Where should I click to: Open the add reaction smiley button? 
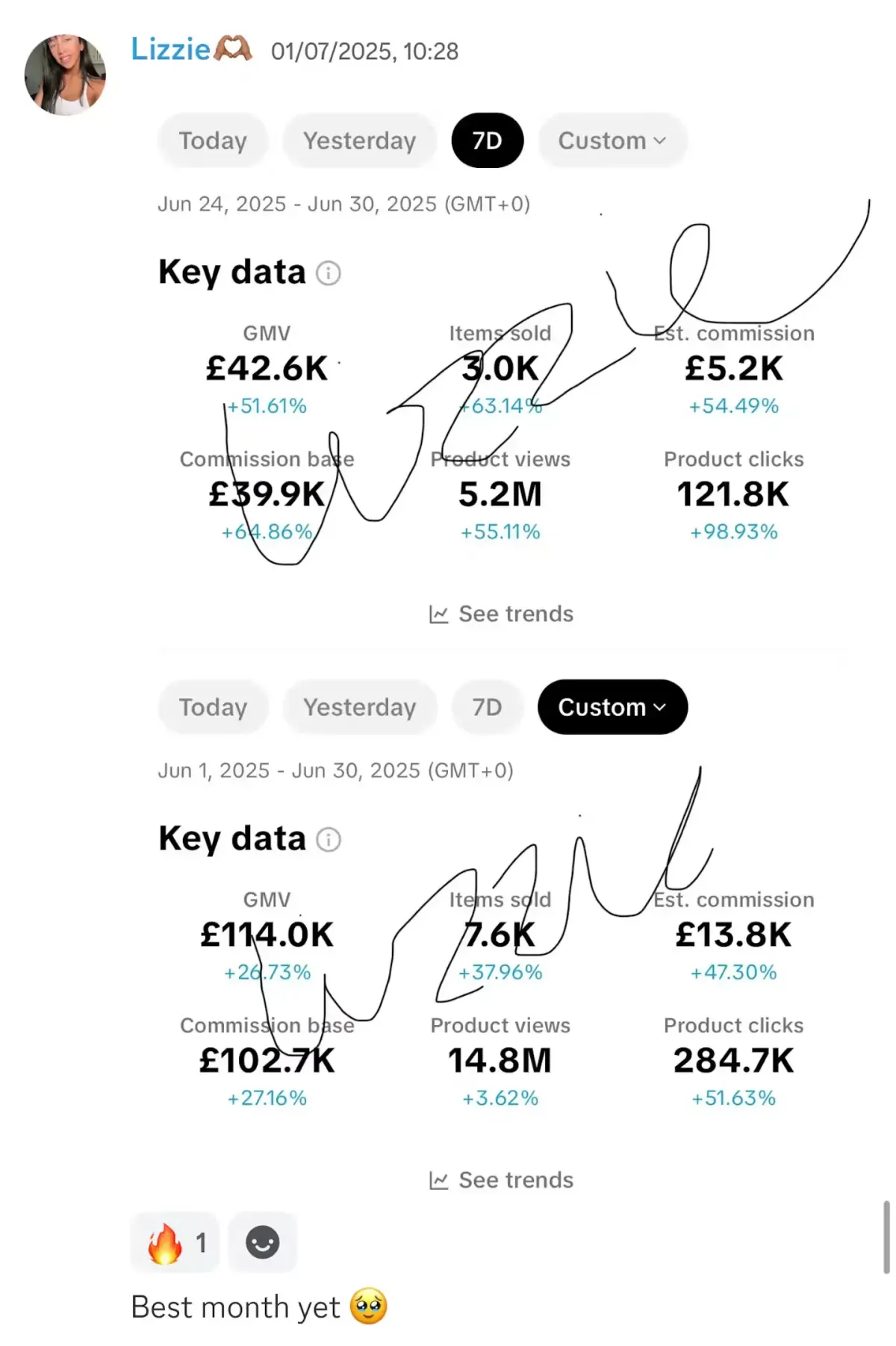(262, 1243)
